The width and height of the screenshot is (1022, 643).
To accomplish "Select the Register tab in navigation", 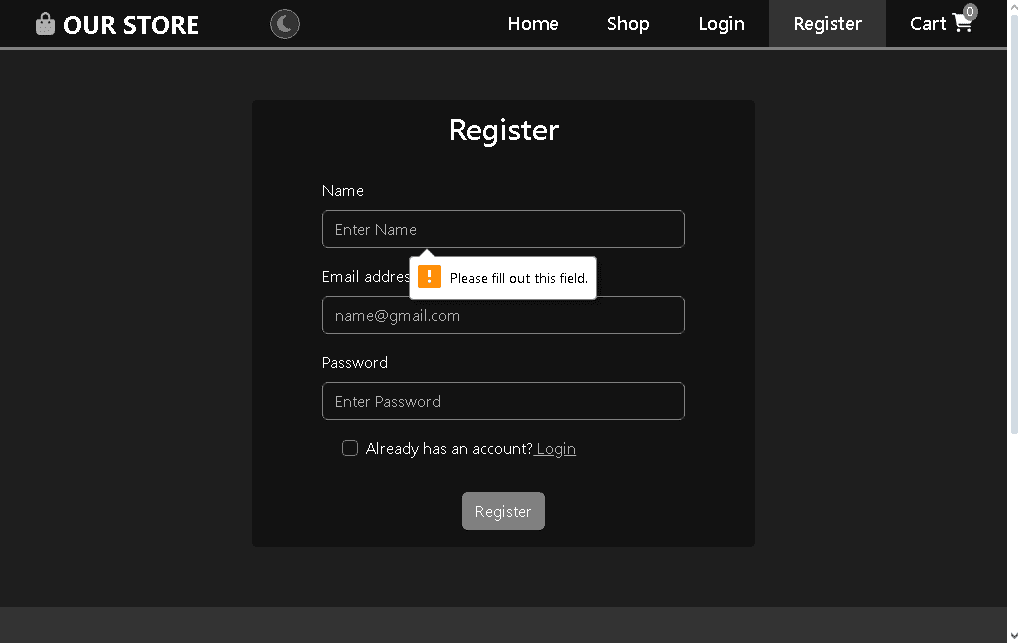I will [827, 23].
